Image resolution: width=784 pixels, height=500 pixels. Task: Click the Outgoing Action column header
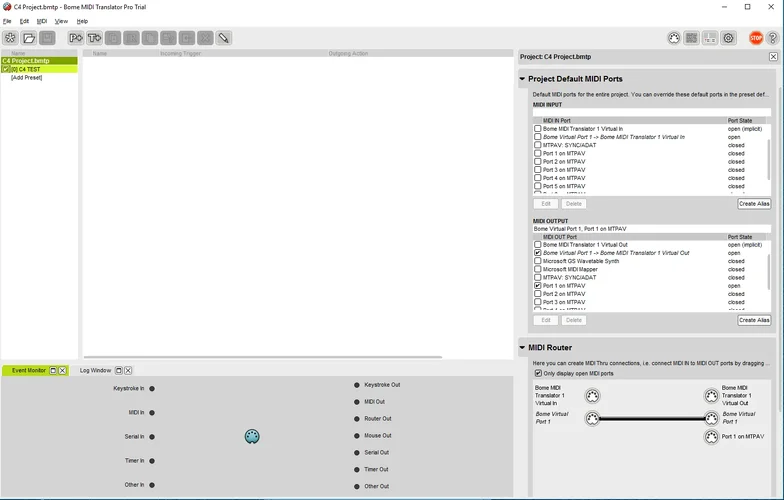(x=348, y=53)
